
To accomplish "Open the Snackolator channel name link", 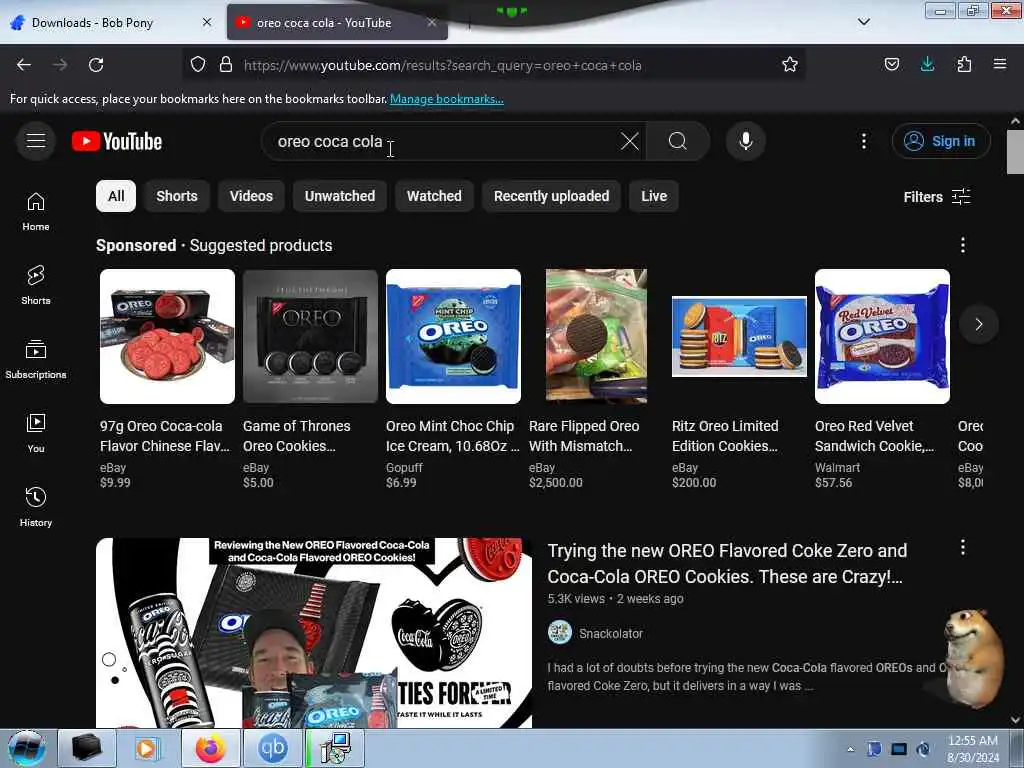I will (611, 633).
